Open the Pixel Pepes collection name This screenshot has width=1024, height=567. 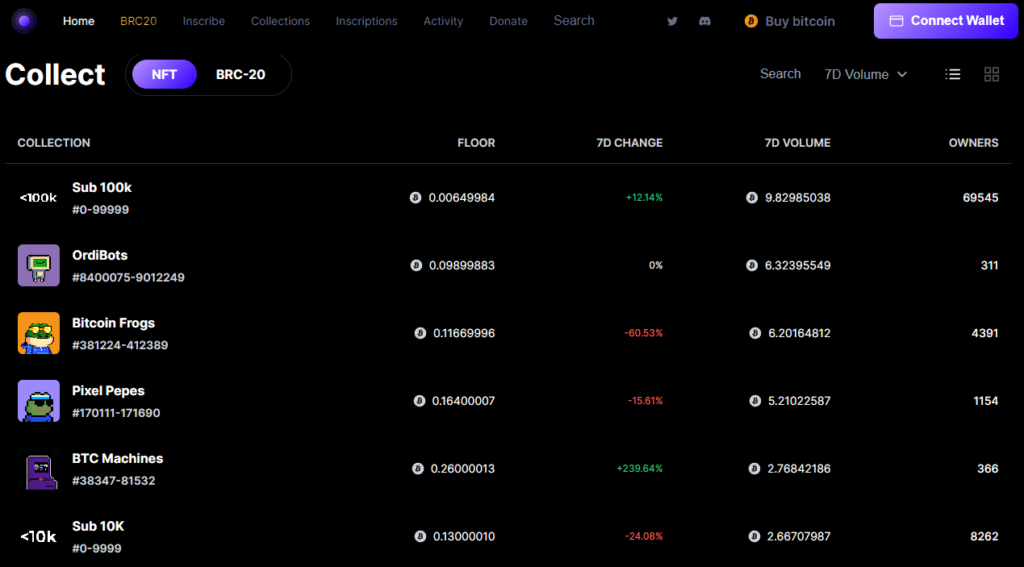(108, 391)
